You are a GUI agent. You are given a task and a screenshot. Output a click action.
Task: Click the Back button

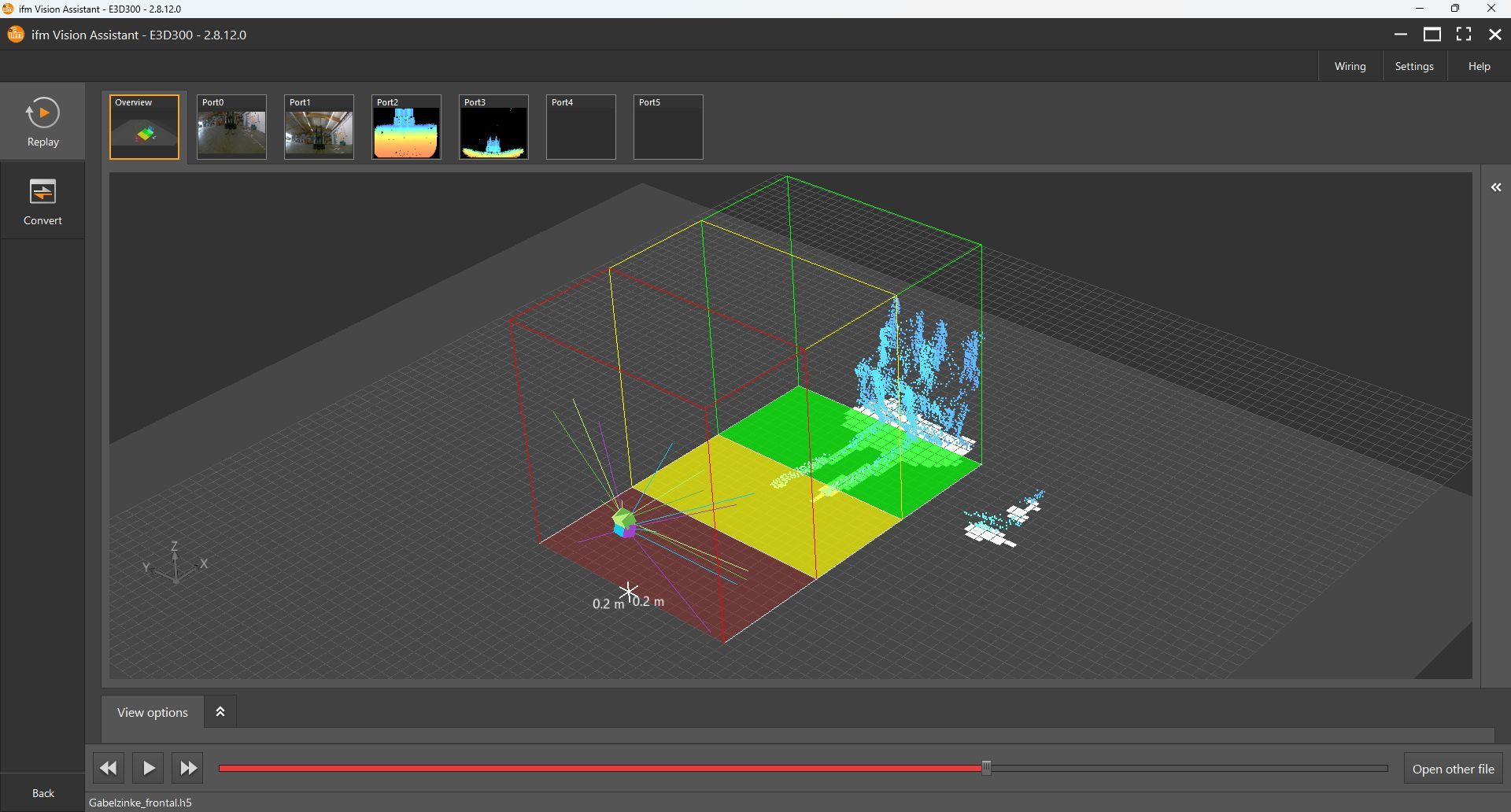pos(43,793)
